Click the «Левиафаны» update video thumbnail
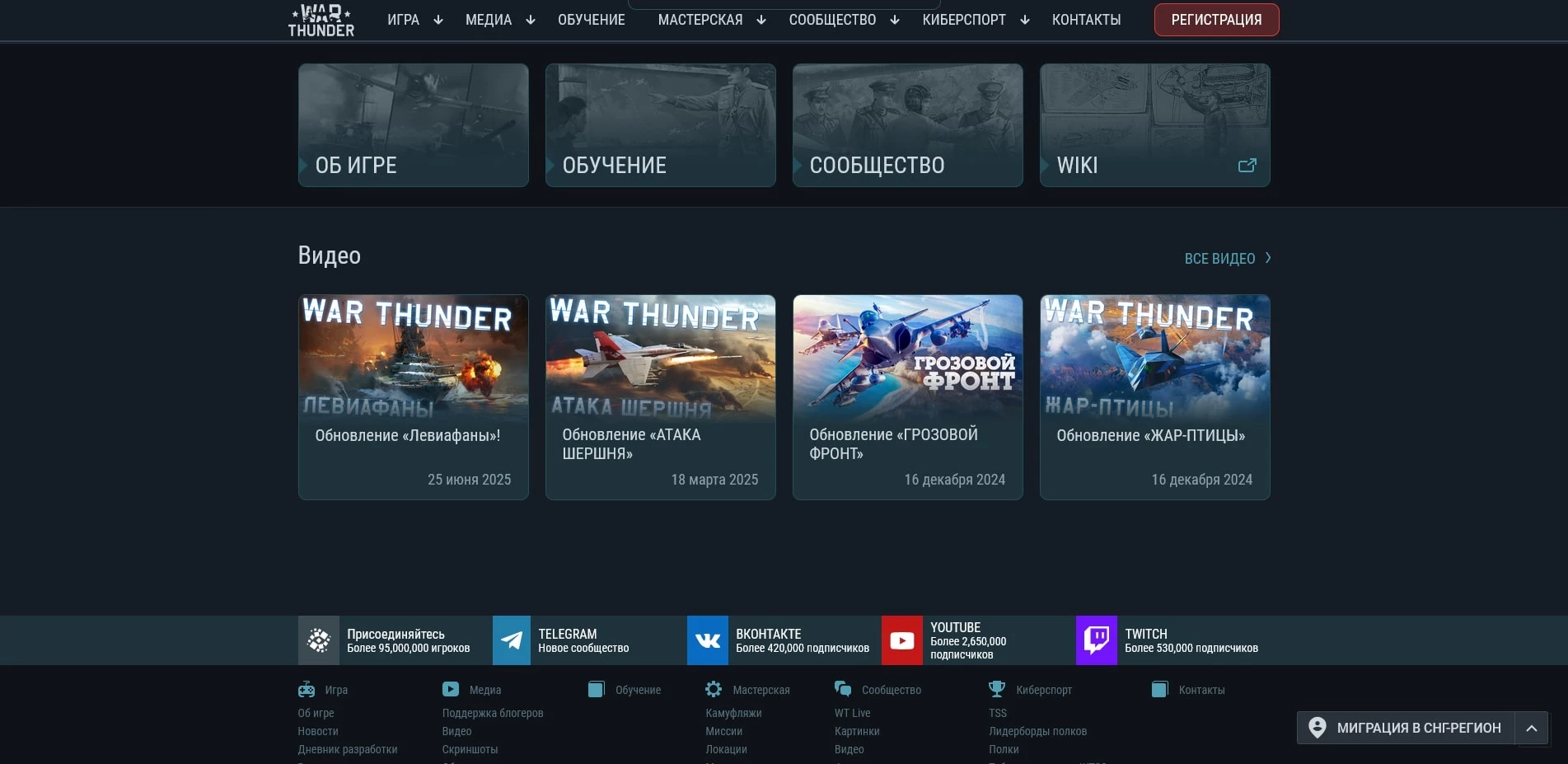Image resolution: width=1568 pixels, height=764 pixels. pyautogui.click(x=413, y=359)
